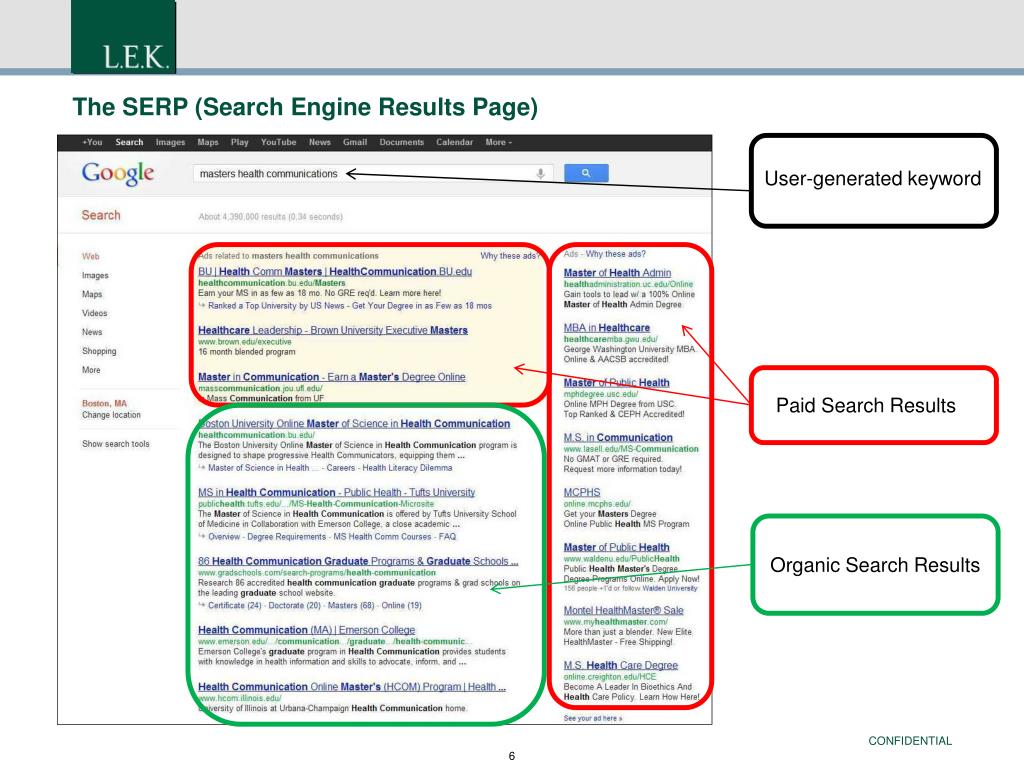The height and width of the screenshot is (768, 1024).
Task: Open Boston University Online Master of Science result
Action: click(x=354, y=424)
